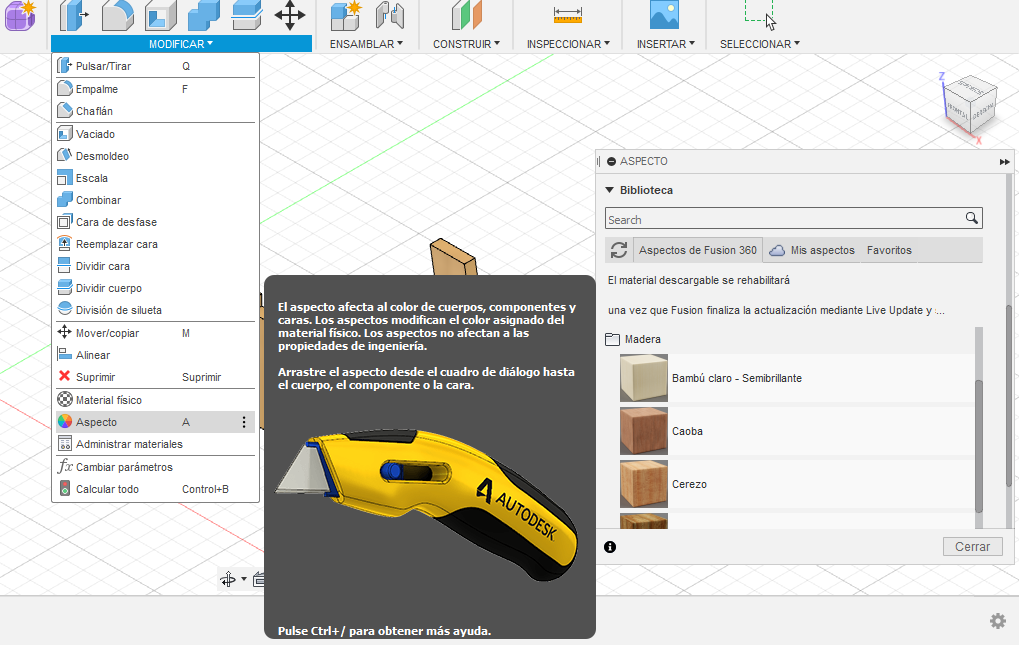This screenshot has width=1019, height=645.
Task: Expand the CONSTRUIR dropdown
Action: pyautogui.click(x=466, y=44)
